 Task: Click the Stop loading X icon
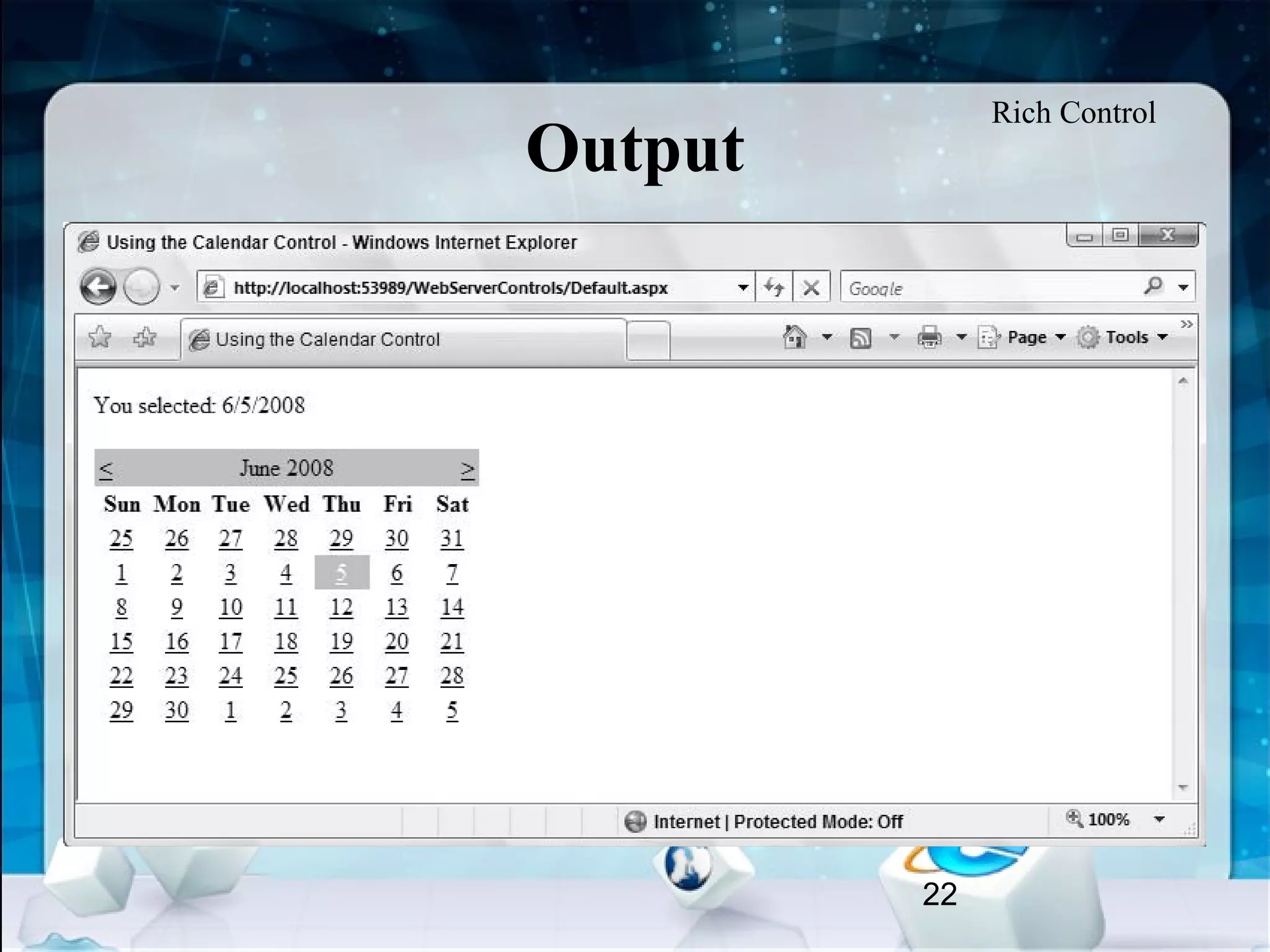(x=810, y=288)
